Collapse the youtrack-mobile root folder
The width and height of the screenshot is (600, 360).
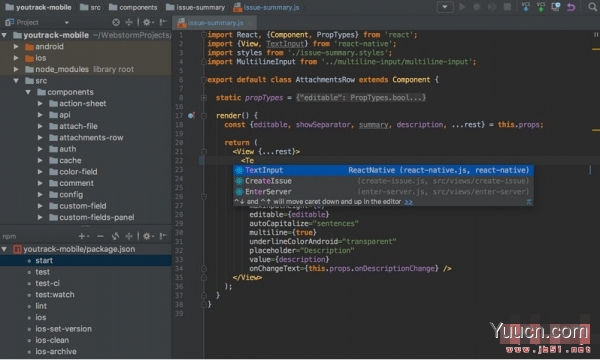[4, 35]
